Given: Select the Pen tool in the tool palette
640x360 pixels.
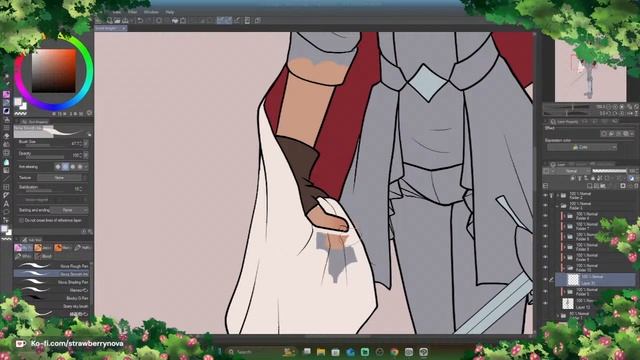Looking at the screenshot, I should [x=6, y=94].
